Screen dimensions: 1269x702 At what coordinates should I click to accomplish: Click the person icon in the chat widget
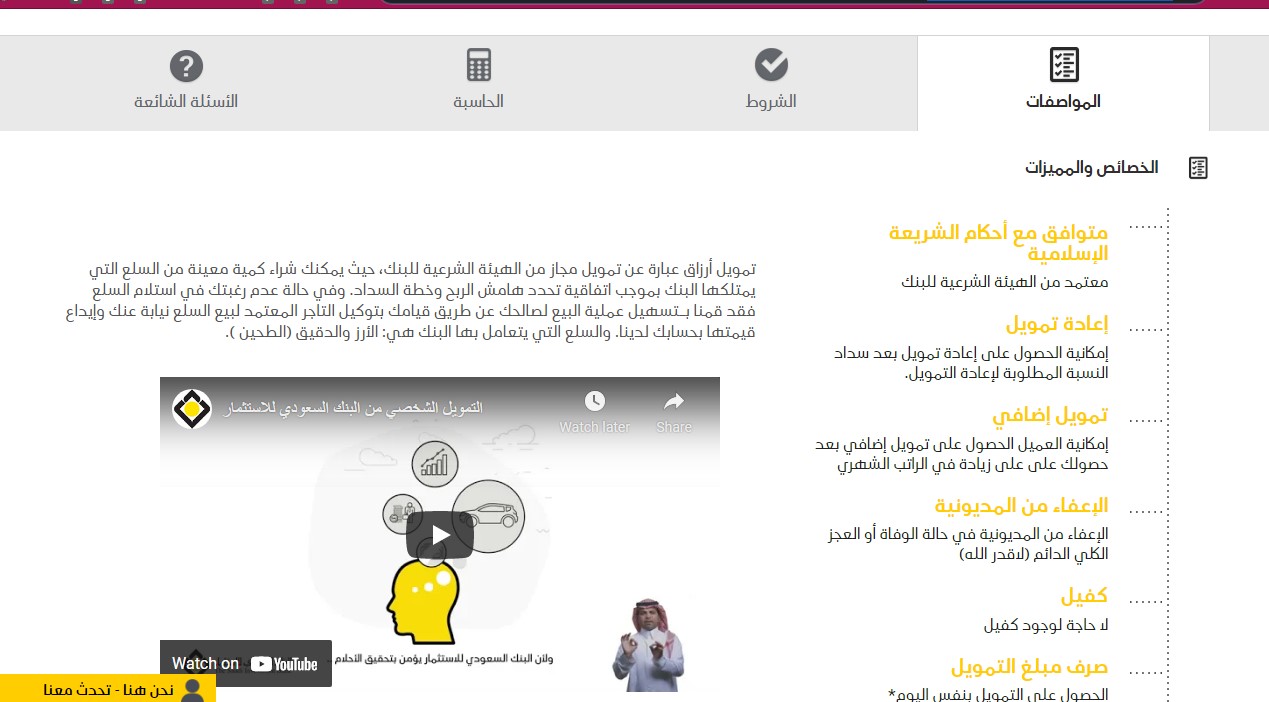(194, 689)
